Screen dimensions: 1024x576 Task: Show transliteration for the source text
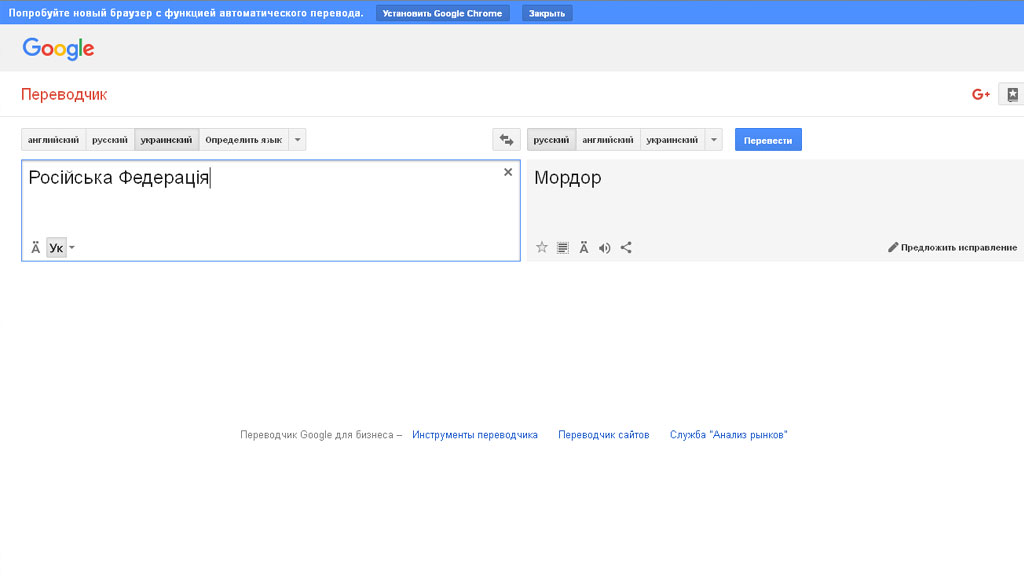[36, 247]
